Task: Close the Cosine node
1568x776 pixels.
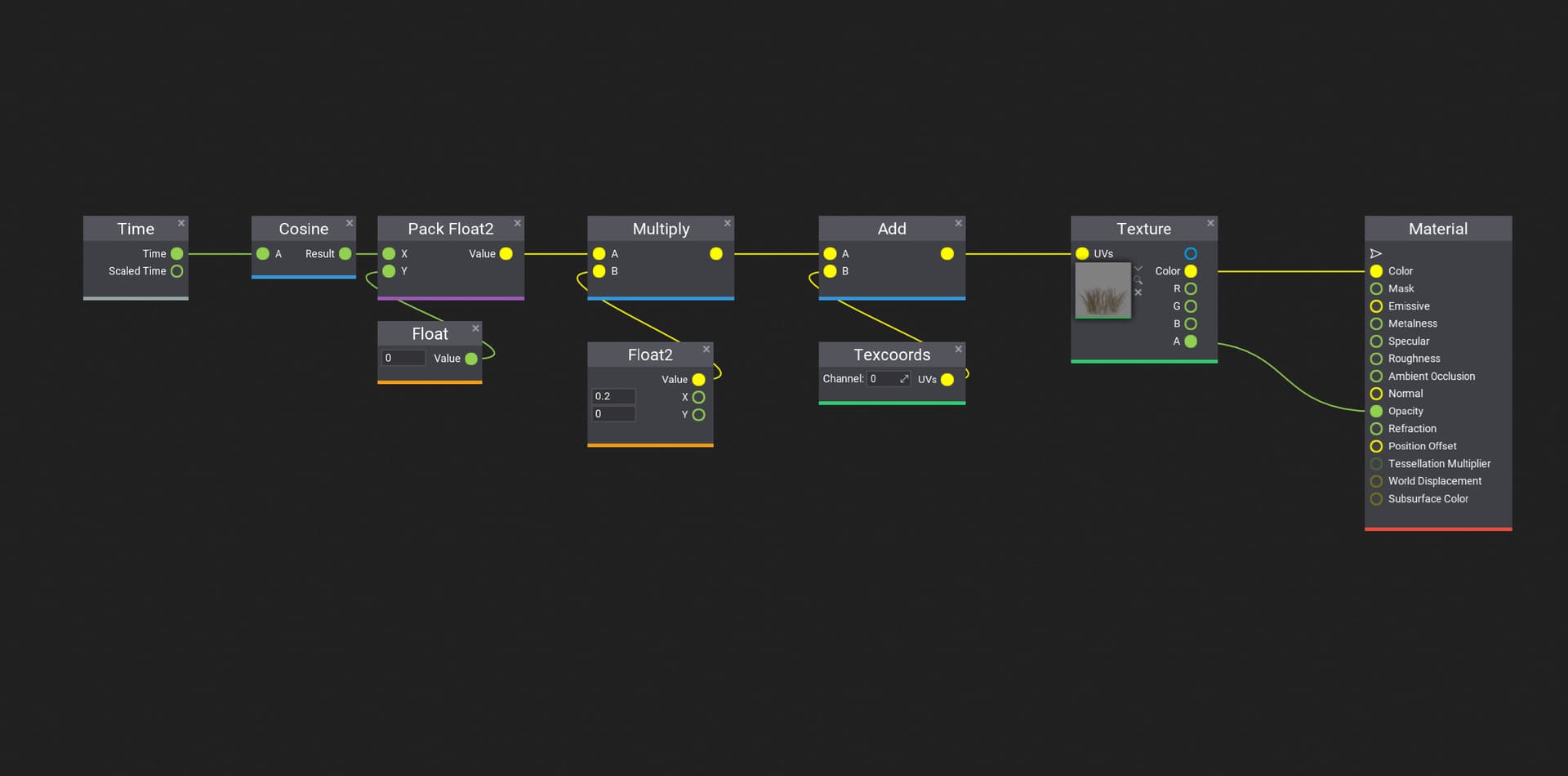Action: [x=350, y=223]
